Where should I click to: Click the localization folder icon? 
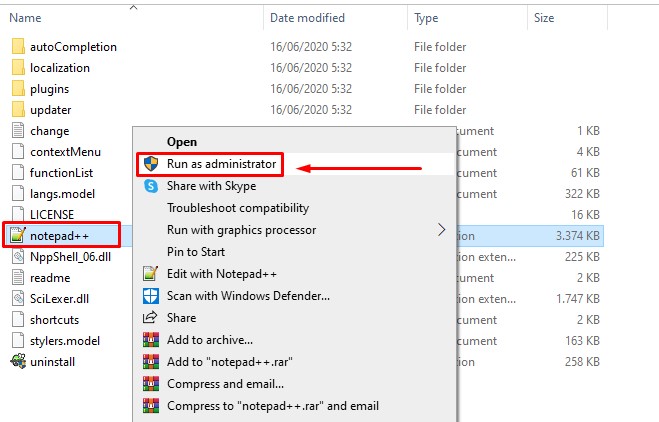coord(18,67)
